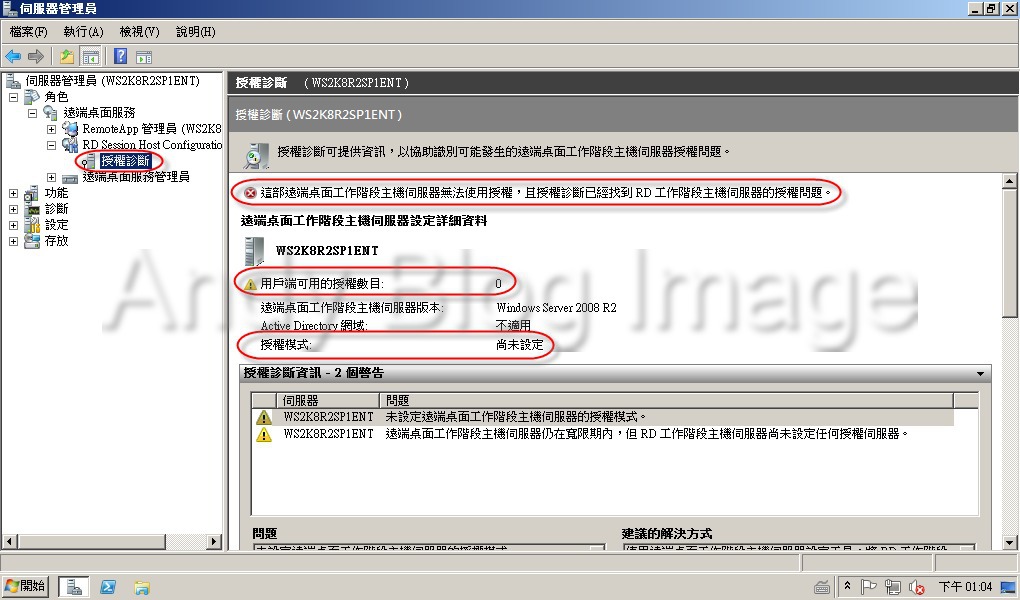Toggle the Show/Hide Action Pane icon
Screen dimensions: 1020x600
(x=144, y=57)
